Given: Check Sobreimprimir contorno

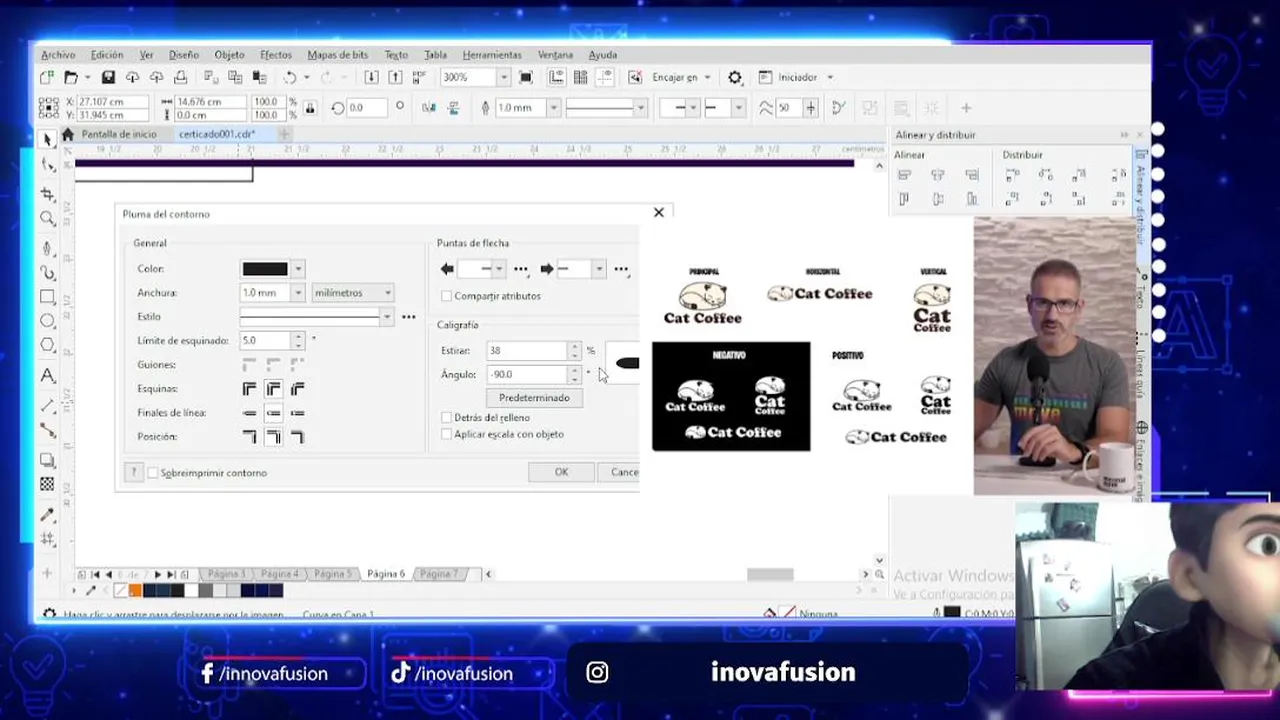Looking at the screenshot, I should pyautogui.click(x=153, y=473).
